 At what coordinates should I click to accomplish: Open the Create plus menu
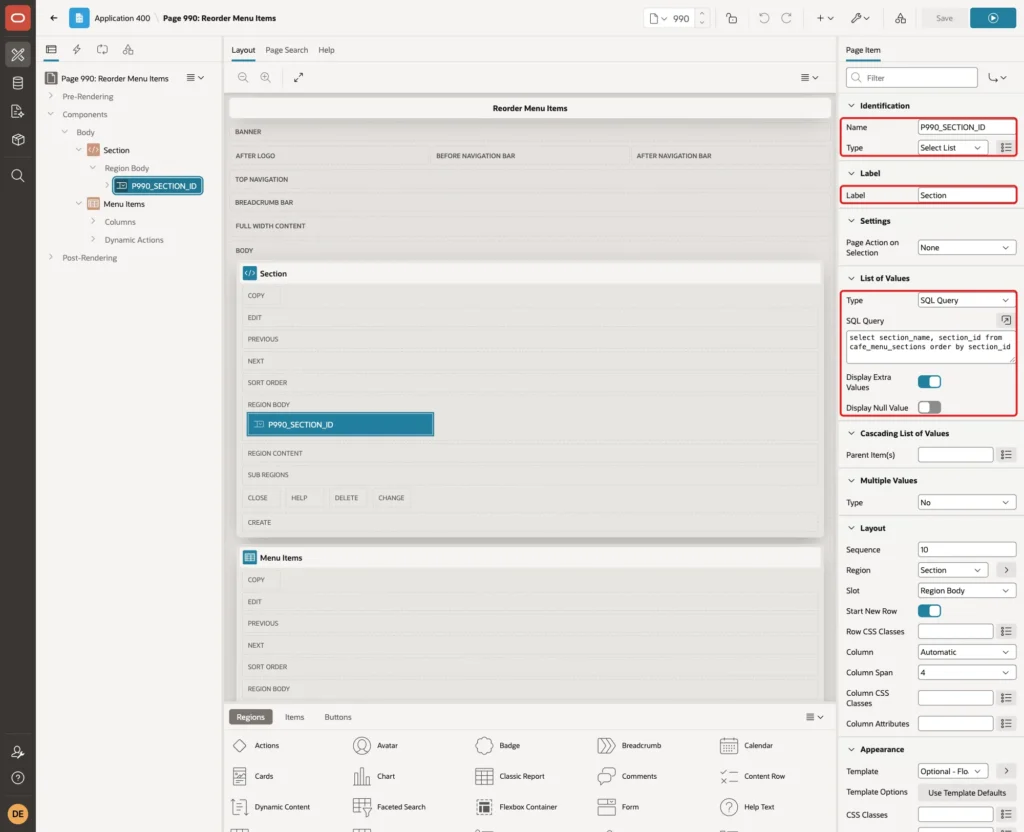tap(825, 18)
